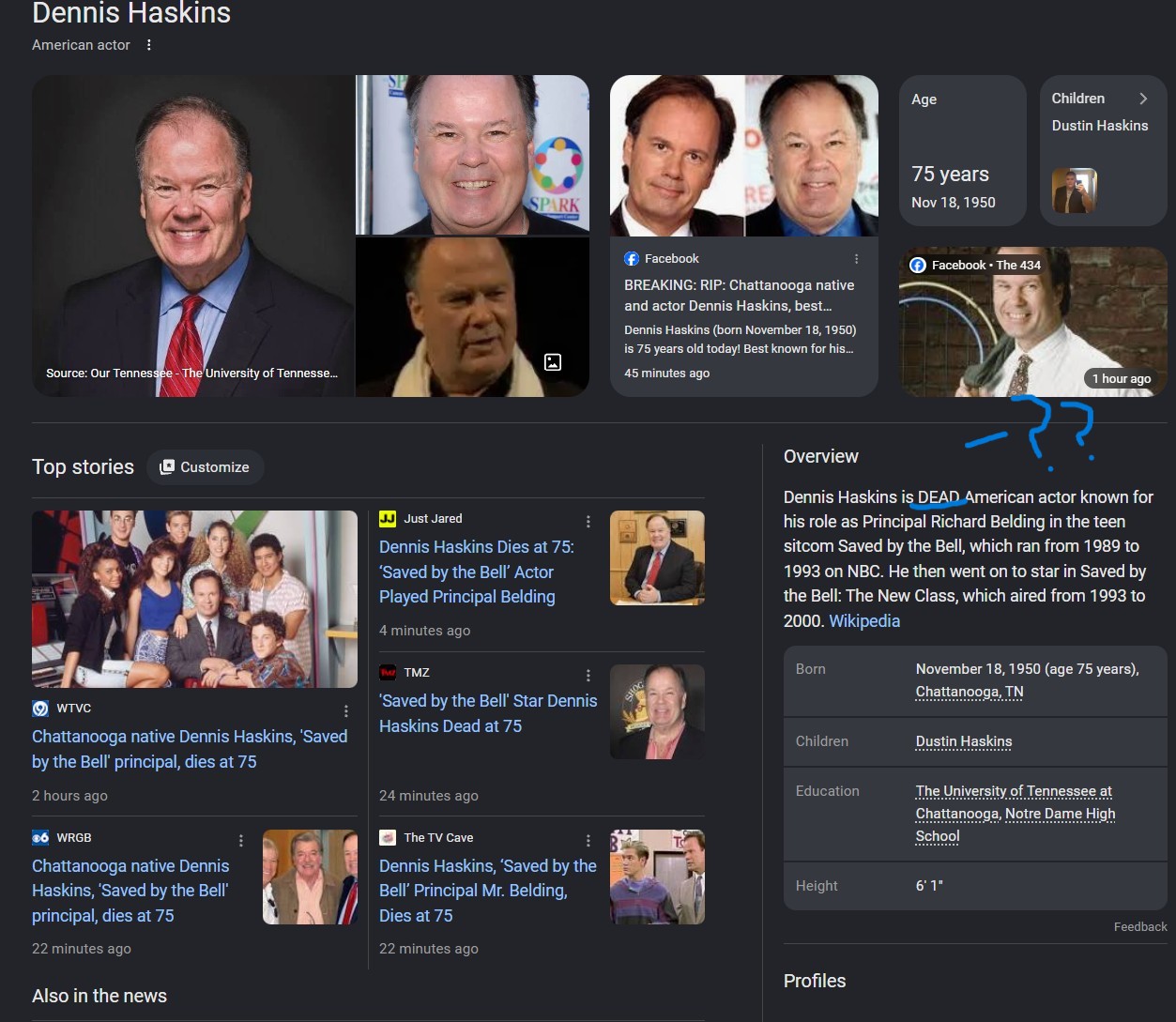Click the Also in the news heading
Viewport: 1176px width, 1022px height.
tap(99, 996)
